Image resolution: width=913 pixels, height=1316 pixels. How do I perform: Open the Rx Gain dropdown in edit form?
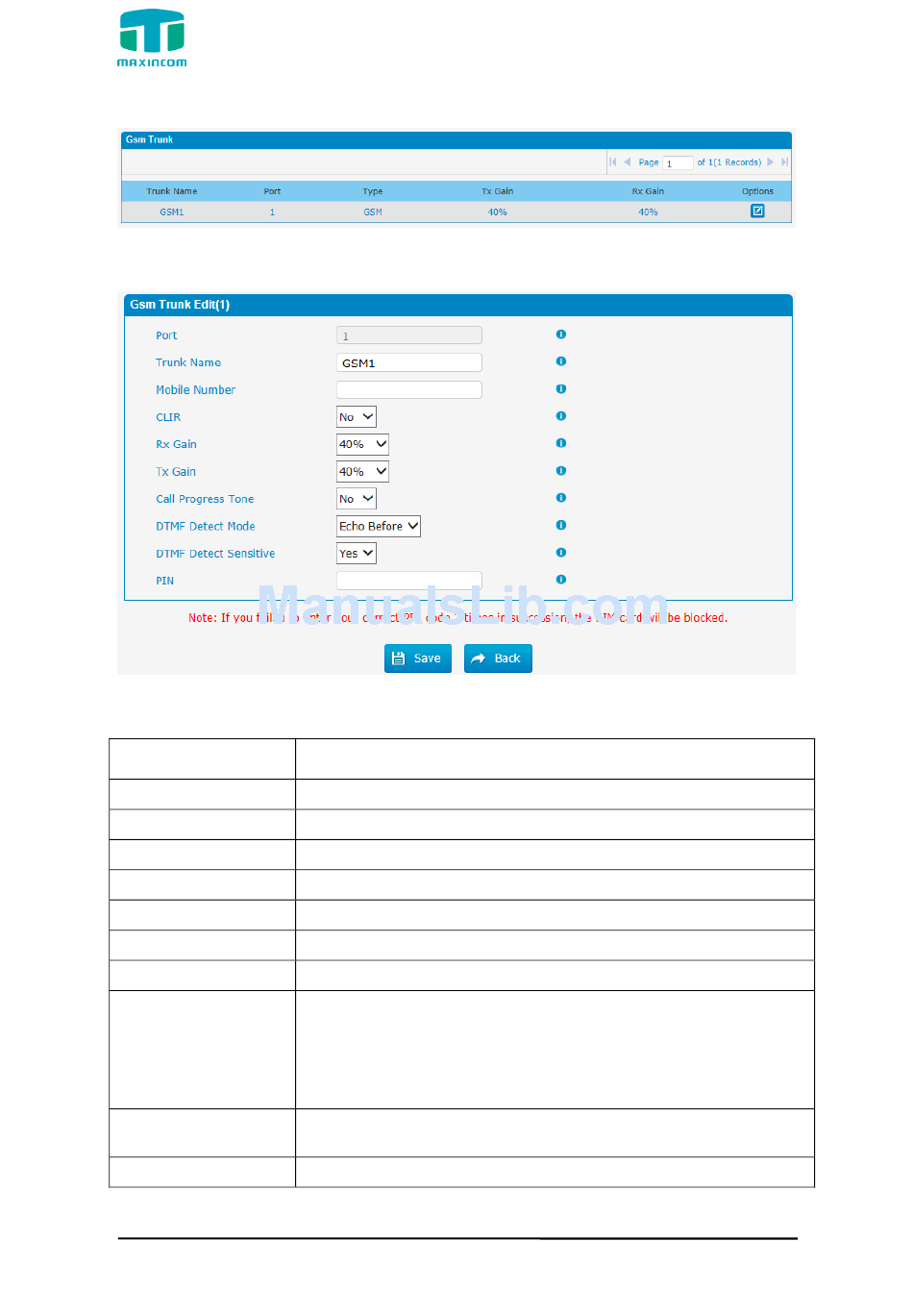coord(362,444)
